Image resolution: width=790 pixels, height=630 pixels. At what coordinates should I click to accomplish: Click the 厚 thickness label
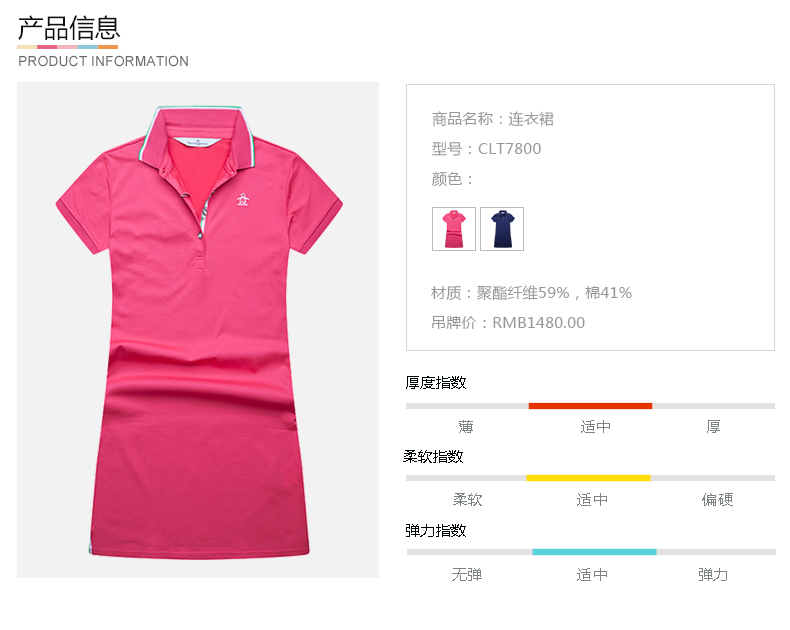point(713,427)
